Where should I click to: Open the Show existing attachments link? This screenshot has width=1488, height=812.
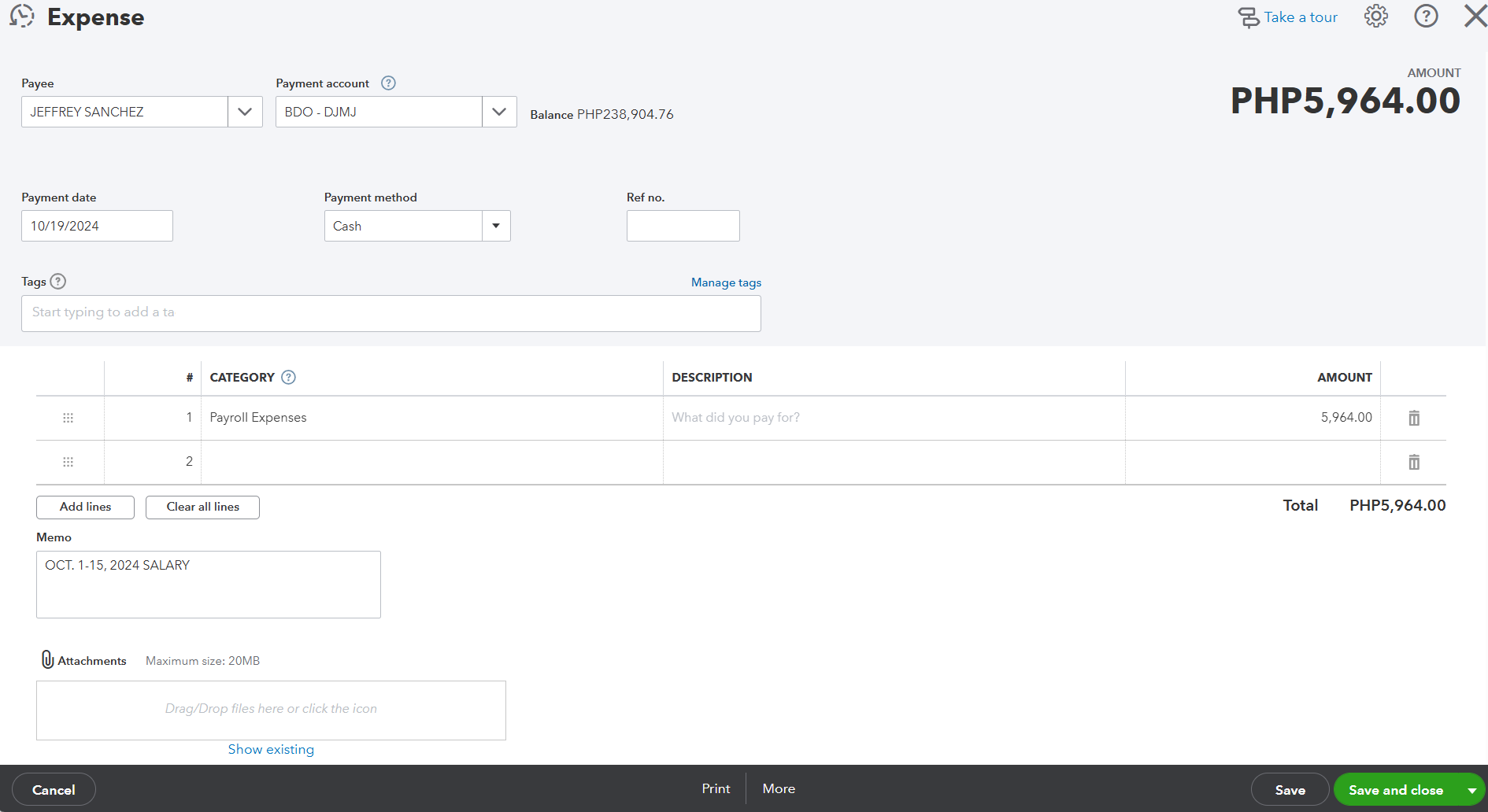pyautogui.click(x=271, y=749)
